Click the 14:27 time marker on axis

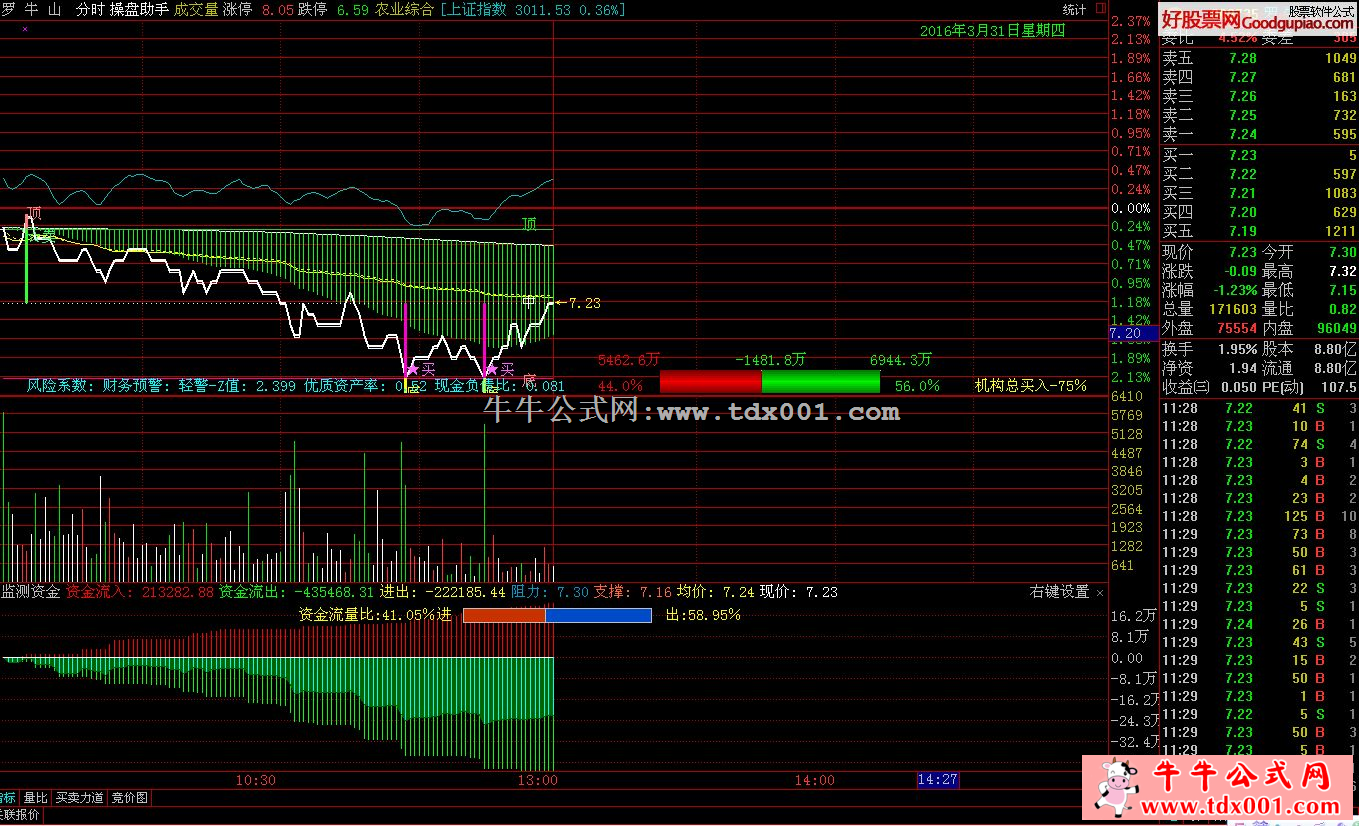[938, 779]
